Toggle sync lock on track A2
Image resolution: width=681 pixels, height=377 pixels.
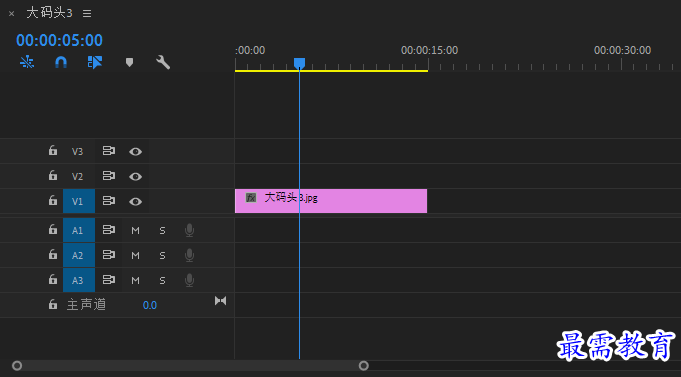[109, 255]
